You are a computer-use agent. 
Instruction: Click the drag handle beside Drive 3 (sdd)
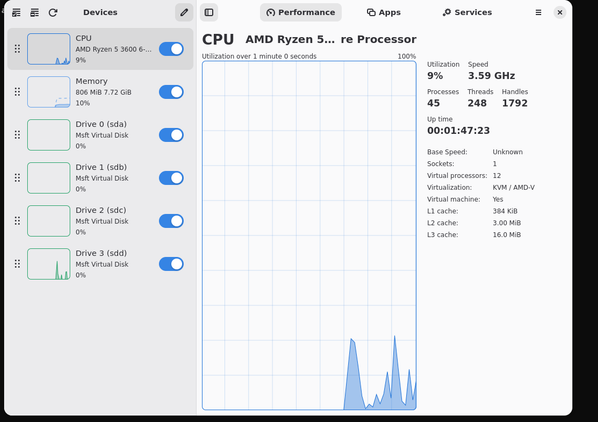17,264
